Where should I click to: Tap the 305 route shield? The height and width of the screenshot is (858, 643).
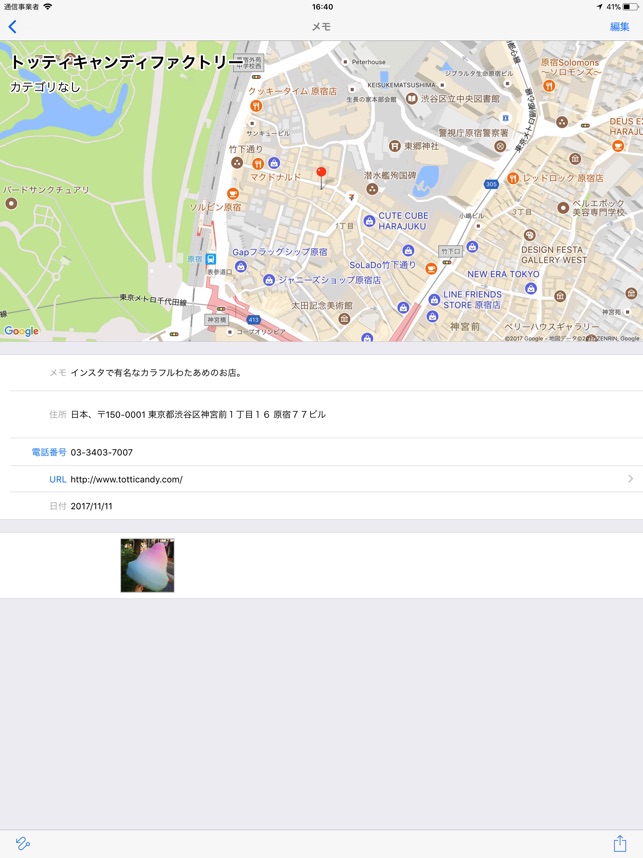point(491,184)
